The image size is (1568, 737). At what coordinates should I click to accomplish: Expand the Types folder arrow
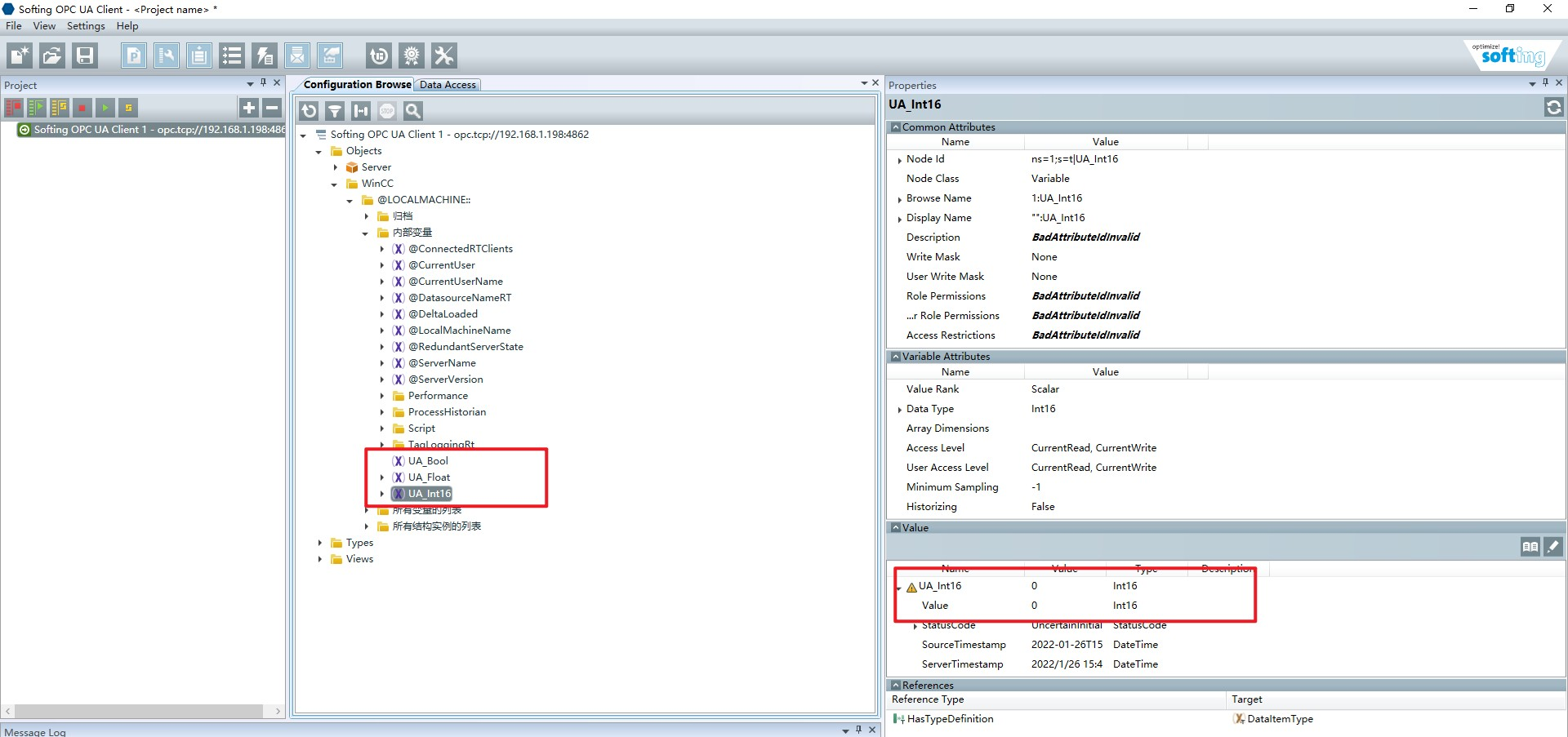(x=319, y=543)
